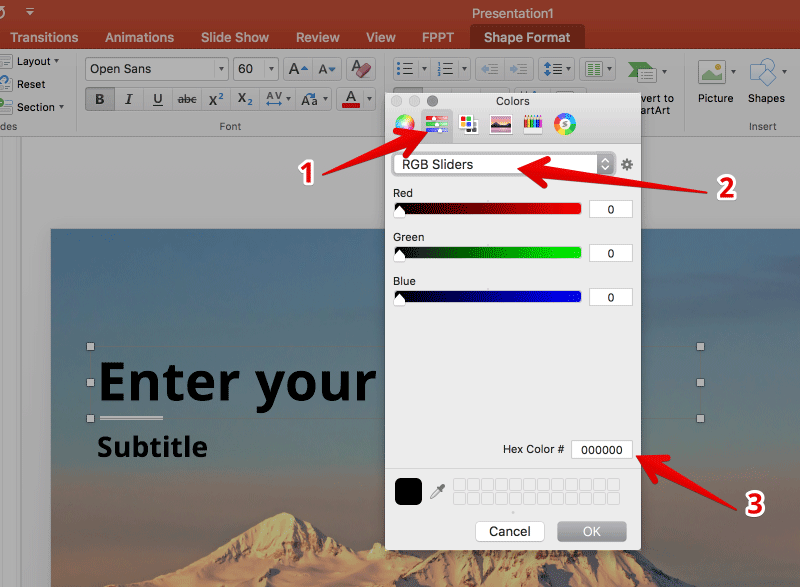Image resolution: width=800 pixels, height=587 pixels.
Task: Toggle bold formatting
Action: 100,99
